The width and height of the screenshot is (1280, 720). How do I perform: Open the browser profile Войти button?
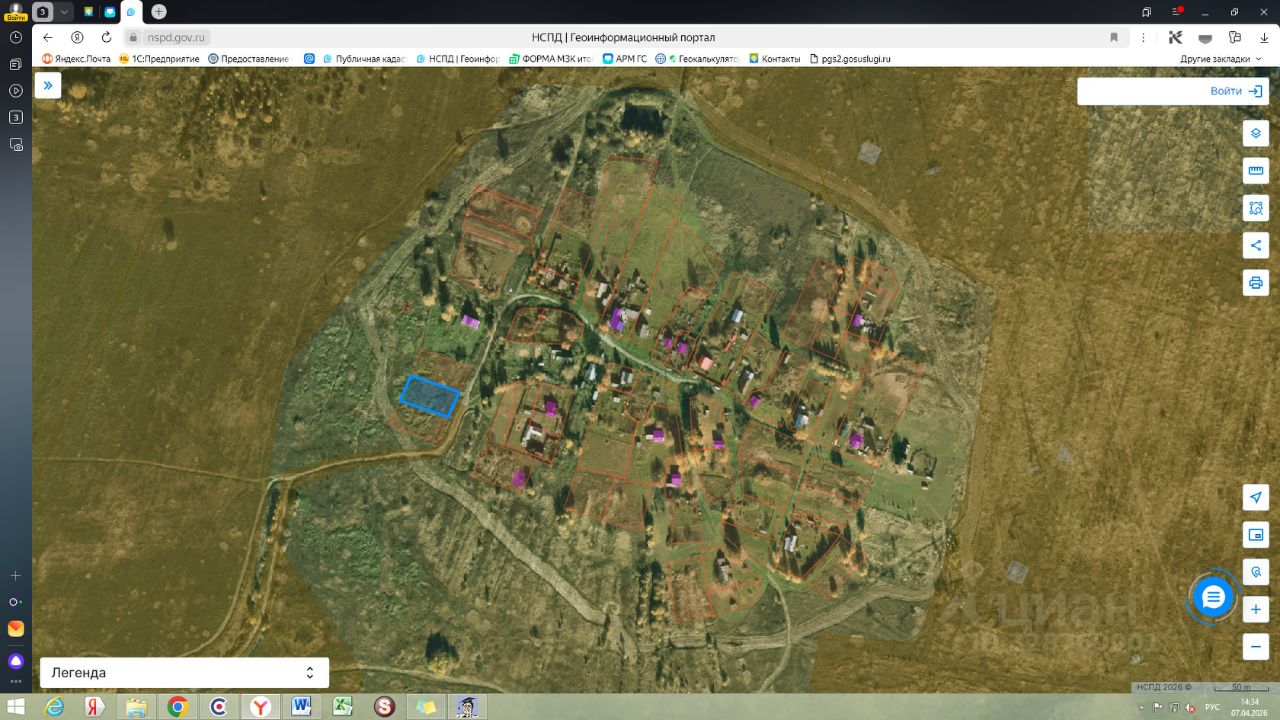(x=16, y=11)
